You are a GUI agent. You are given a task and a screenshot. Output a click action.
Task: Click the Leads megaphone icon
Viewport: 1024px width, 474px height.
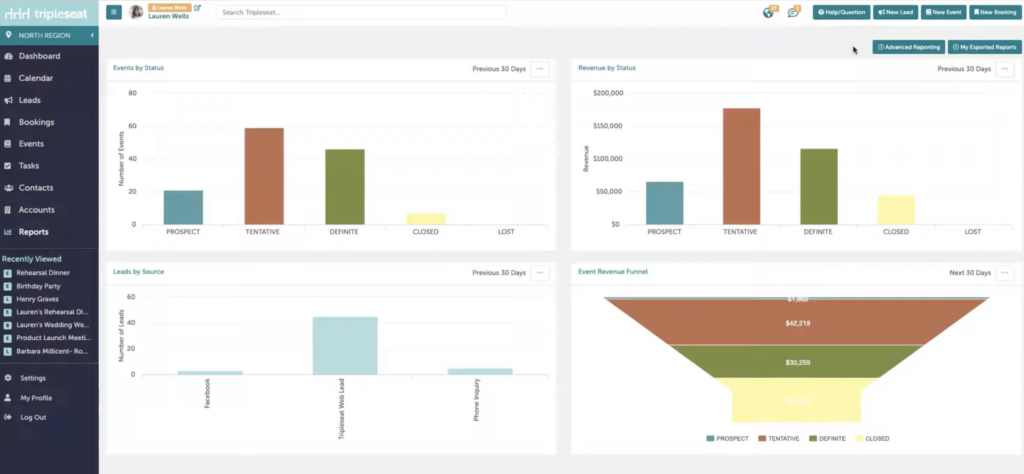(8, 101)
